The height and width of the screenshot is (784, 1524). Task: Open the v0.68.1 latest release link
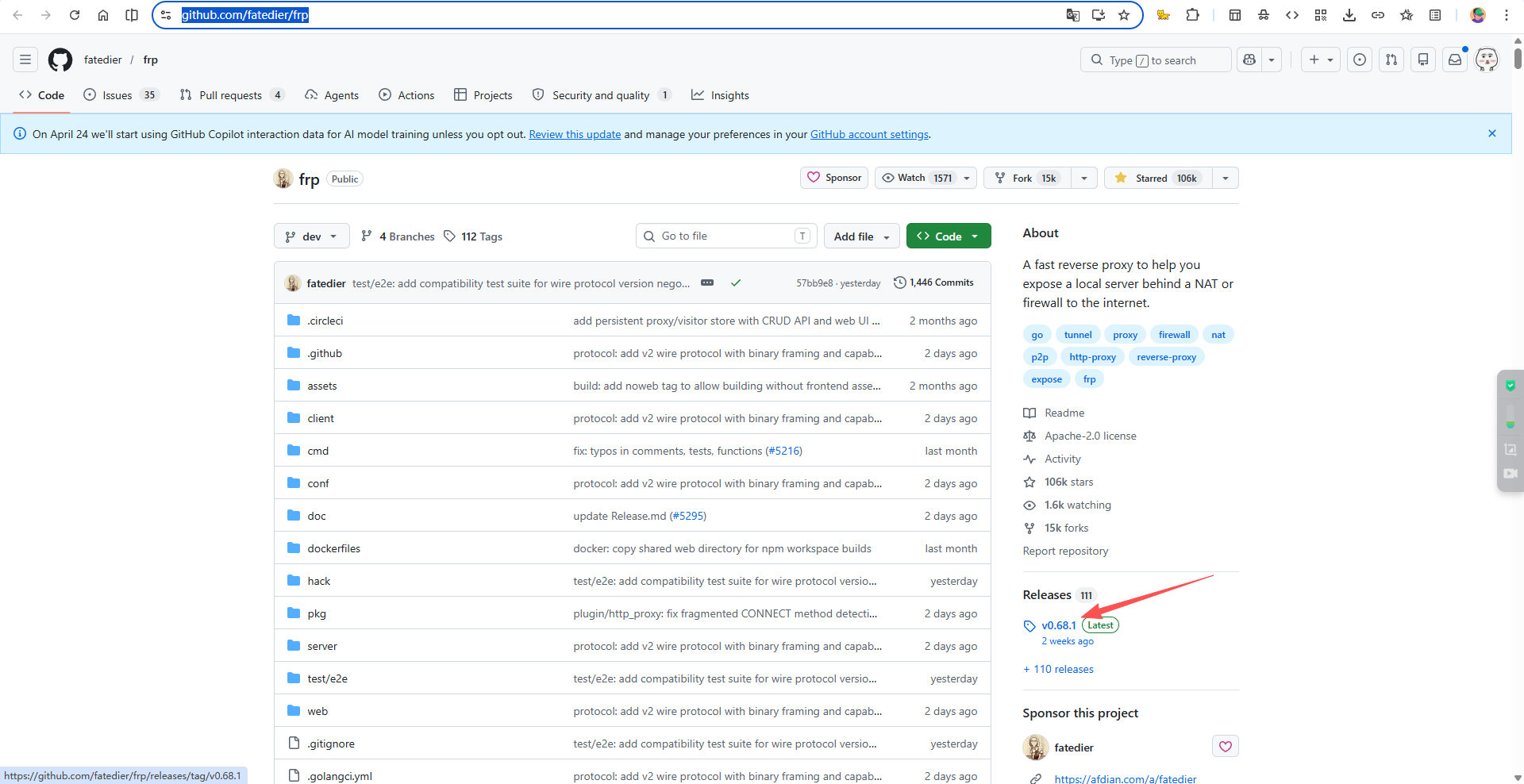(x=1059, y=625)
